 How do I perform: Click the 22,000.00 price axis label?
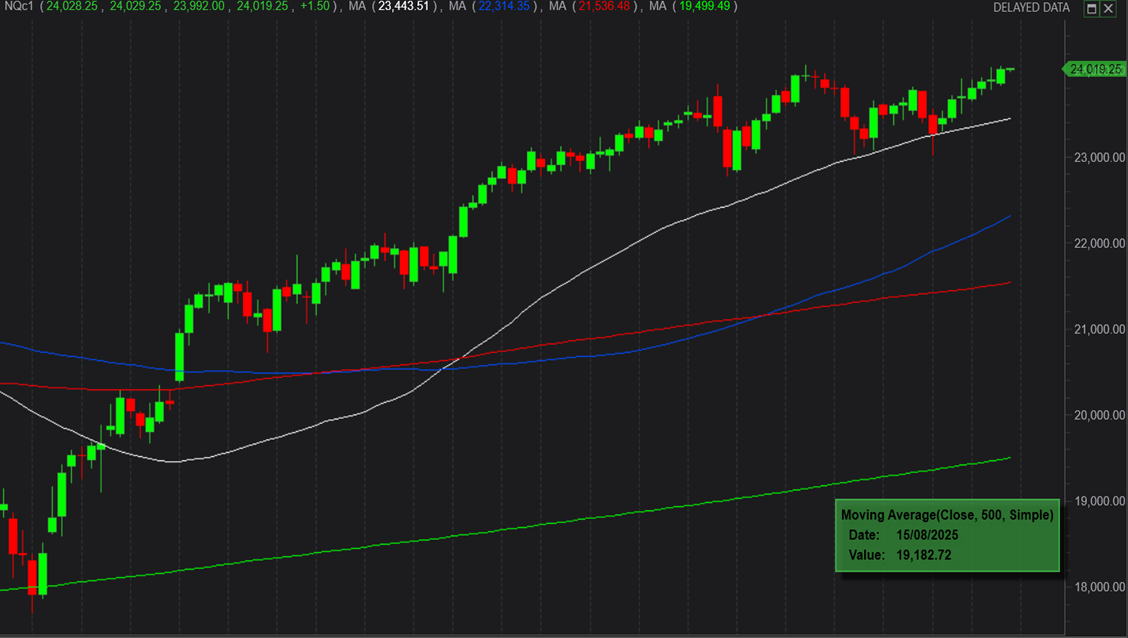(1097, 244)
